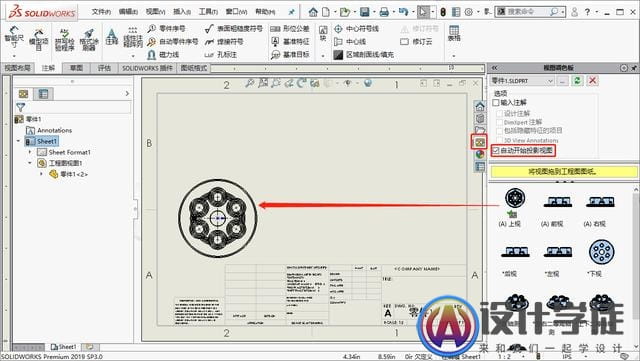Uncheck 自动开始投影视图 auto-start projected view
The height and width of the screenshot is (361, 640).
coord(496,151)
